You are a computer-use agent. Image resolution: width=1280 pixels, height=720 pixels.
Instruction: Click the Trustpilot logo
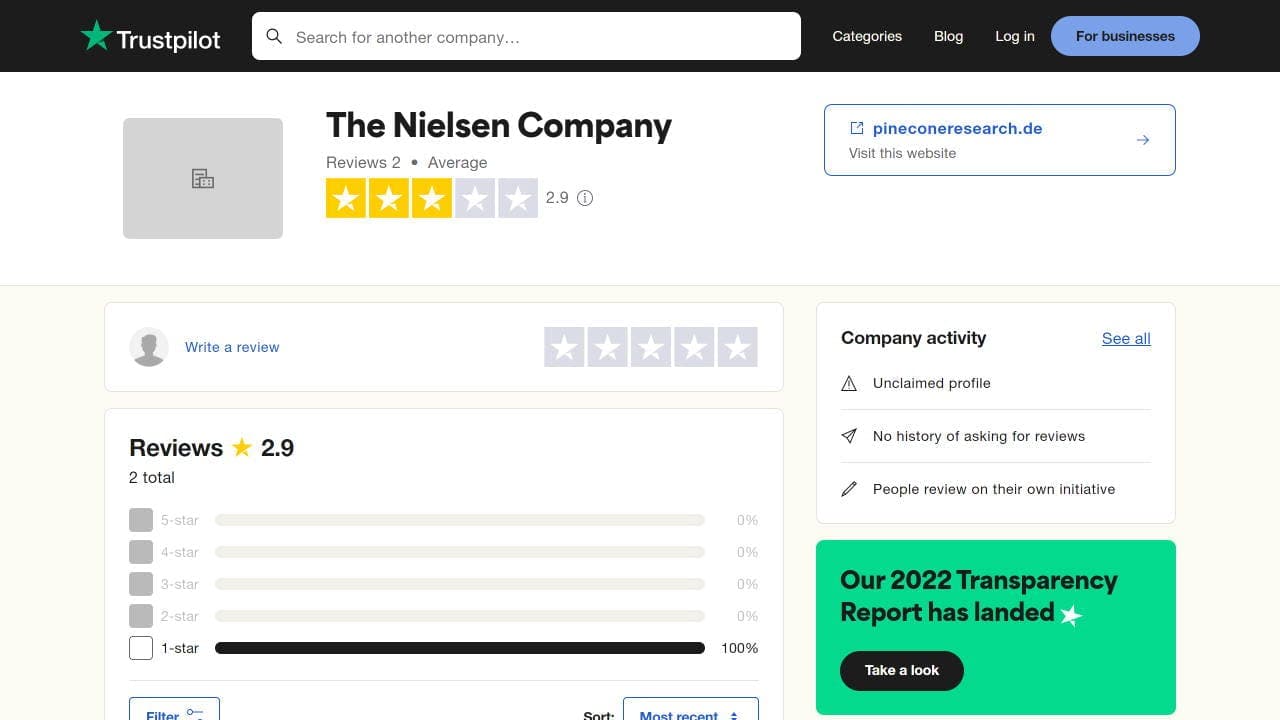[x=150, y=37]
